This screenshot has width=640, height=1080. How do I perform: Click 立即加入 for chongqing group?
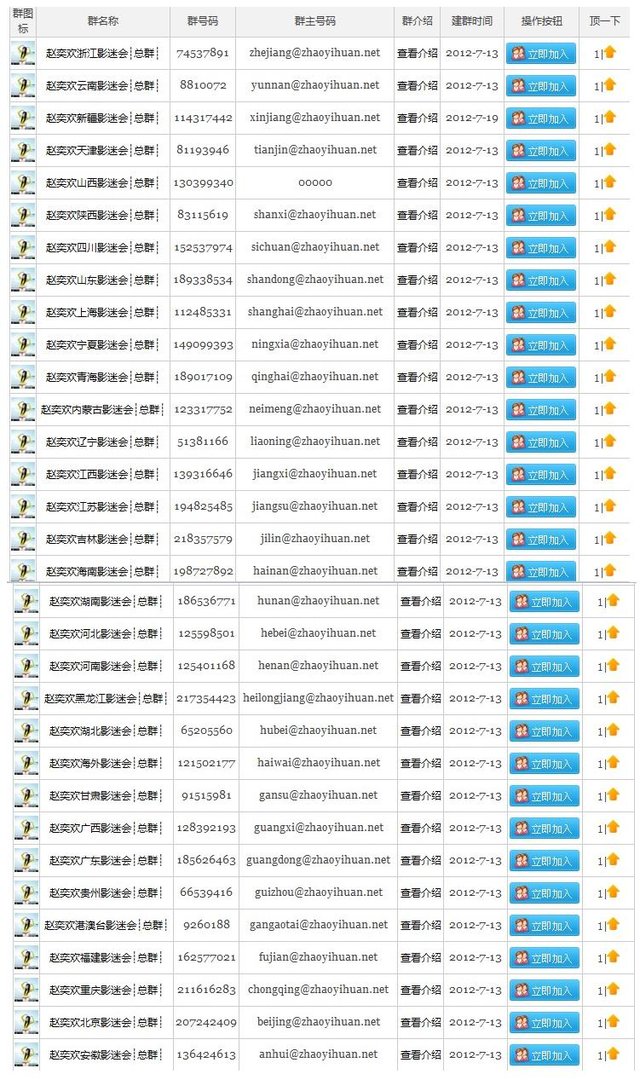coord(544,990)
